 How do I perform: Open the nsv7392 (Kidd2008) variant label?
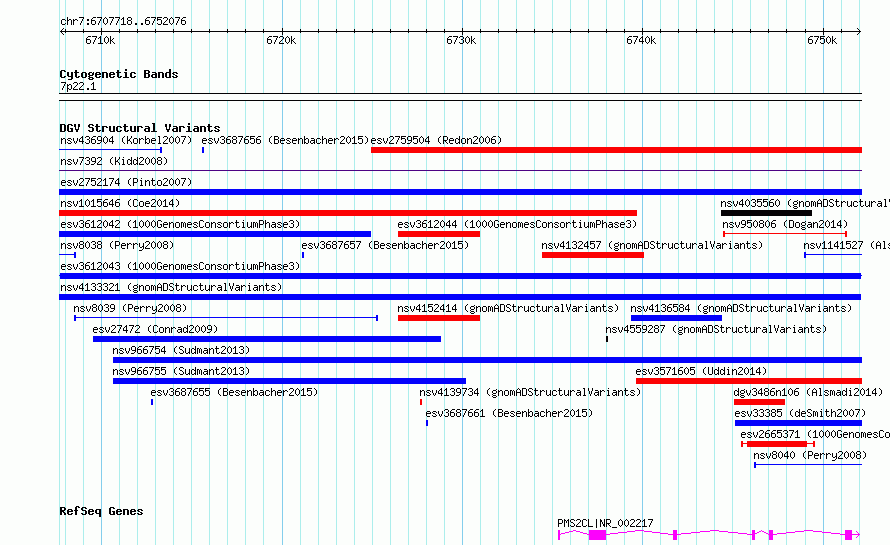(x=114, y=161)
